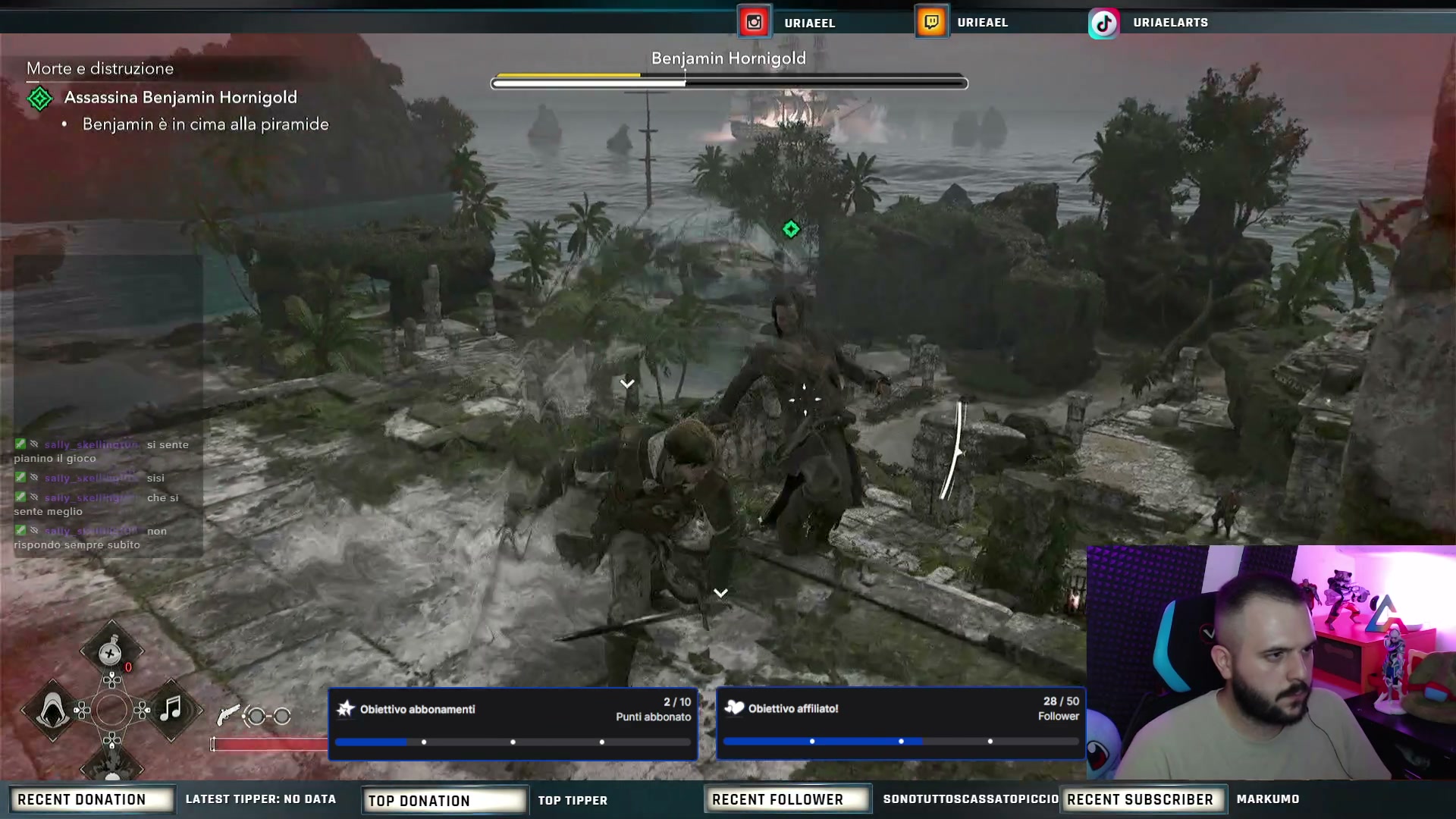Click the 'TOP TIPPER' text
This screenshot has width=1456, height=819.
coord(573,800)
